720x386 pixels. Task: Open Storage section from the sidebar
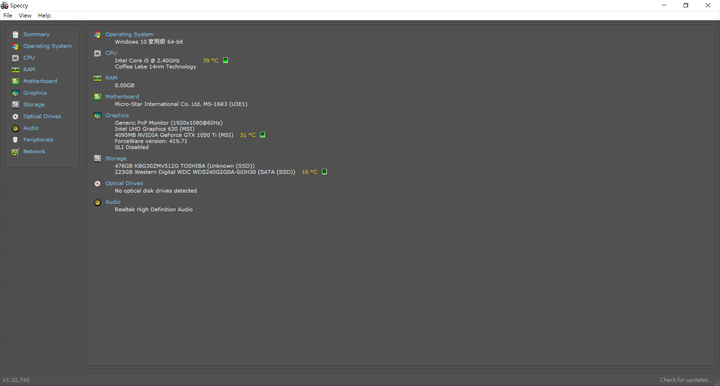pyautogui.click(x=34, y=105)
